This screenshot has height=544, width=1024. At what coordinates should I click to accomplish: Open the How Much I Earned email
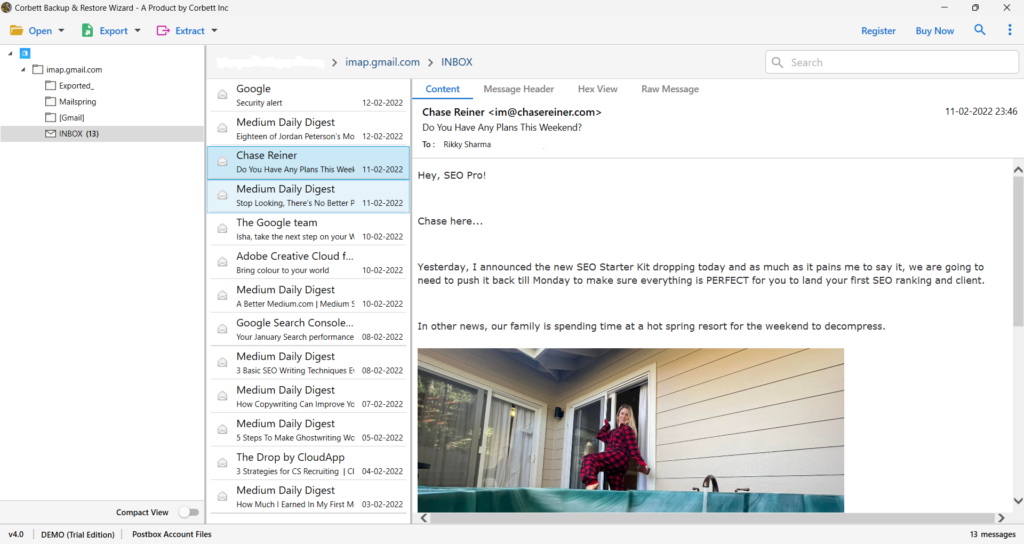tap(309, 497)
